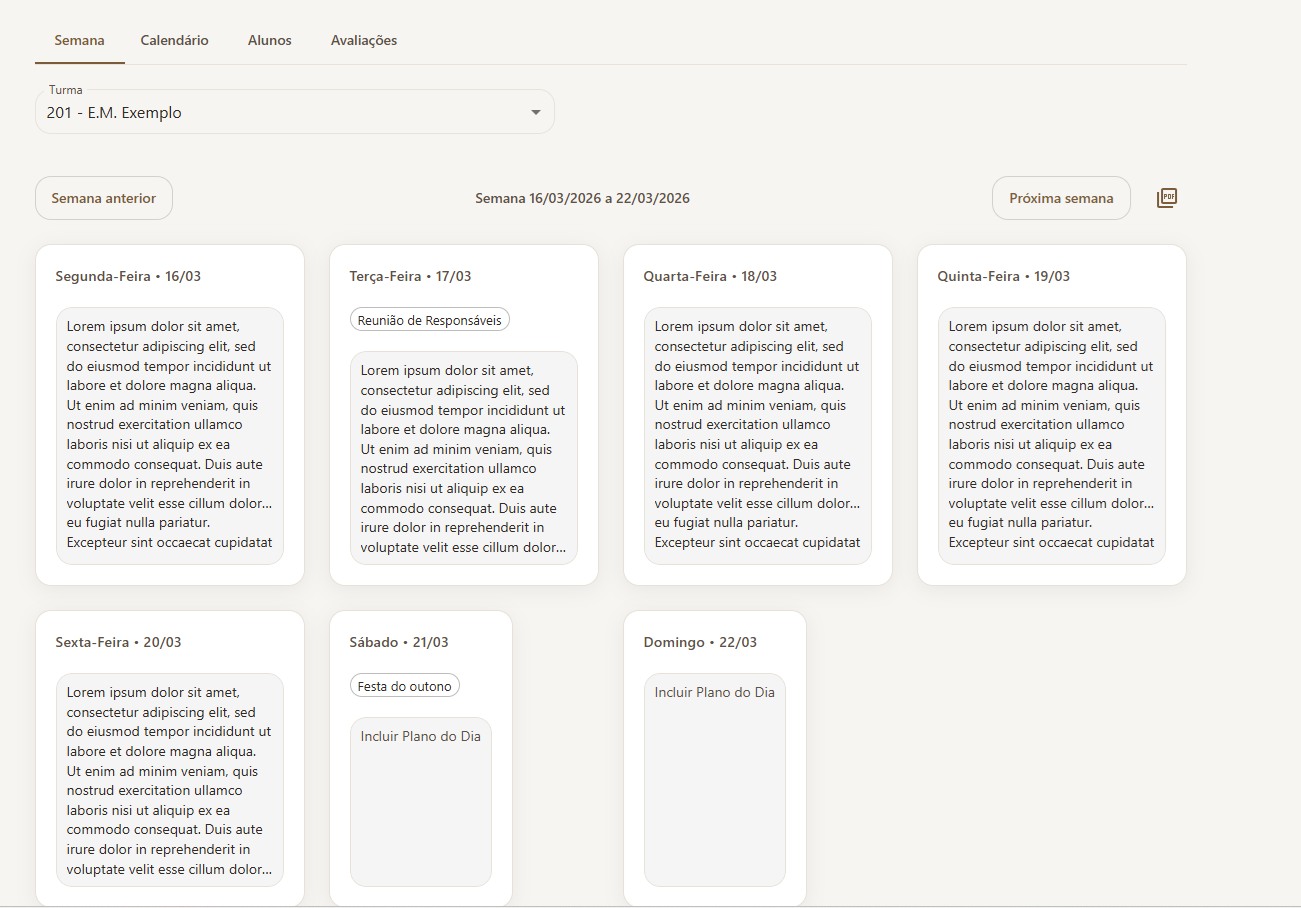The image size is (1301, 908).
Task: Click the Festa do outono tag
Action: 404,686
